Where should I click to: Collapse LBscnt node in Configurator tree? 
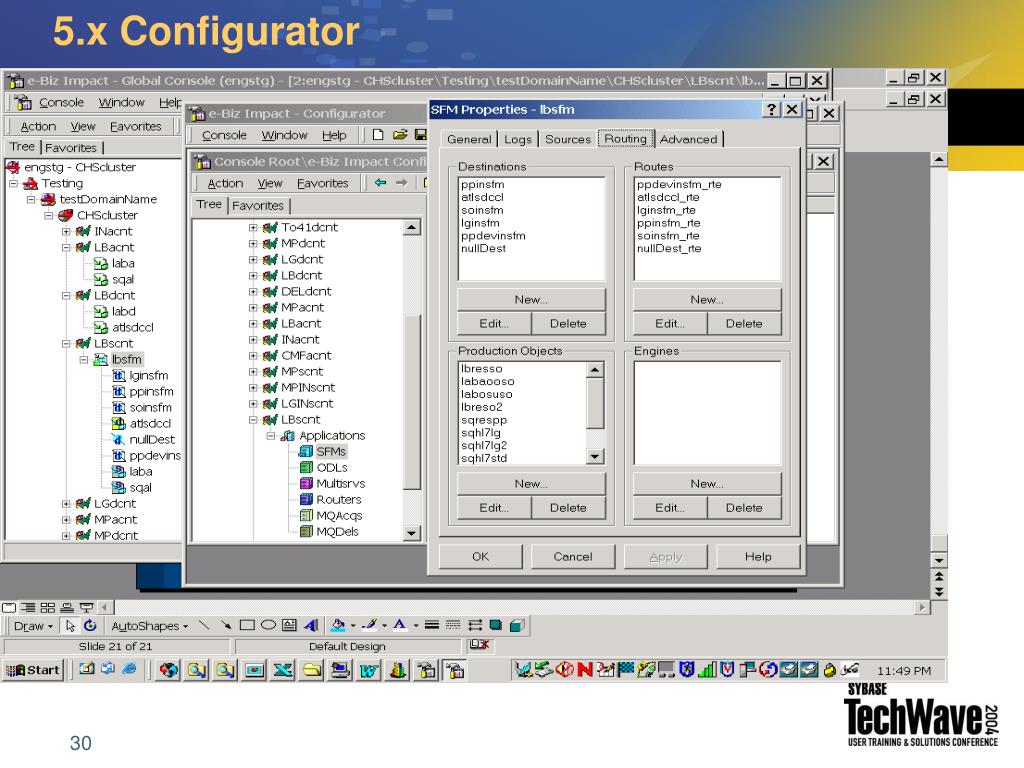pos(253,420)
